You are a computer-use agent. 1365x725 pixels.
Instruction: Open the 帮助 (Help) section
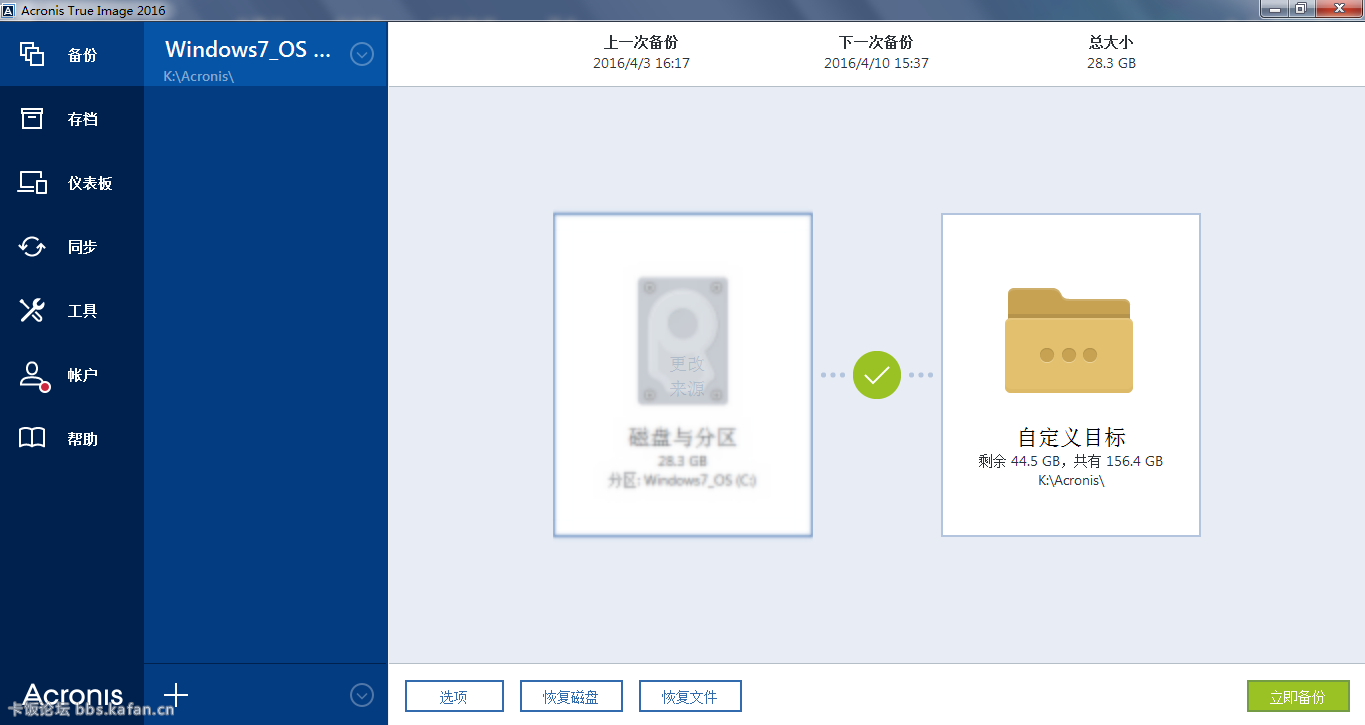point(72,438)
